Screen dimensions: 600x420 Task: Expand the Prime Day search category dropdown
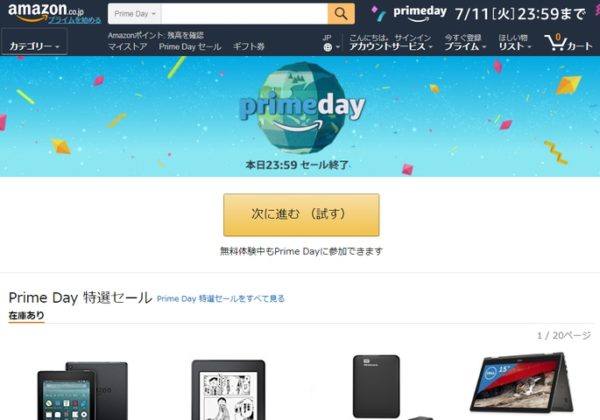[135, 14]
